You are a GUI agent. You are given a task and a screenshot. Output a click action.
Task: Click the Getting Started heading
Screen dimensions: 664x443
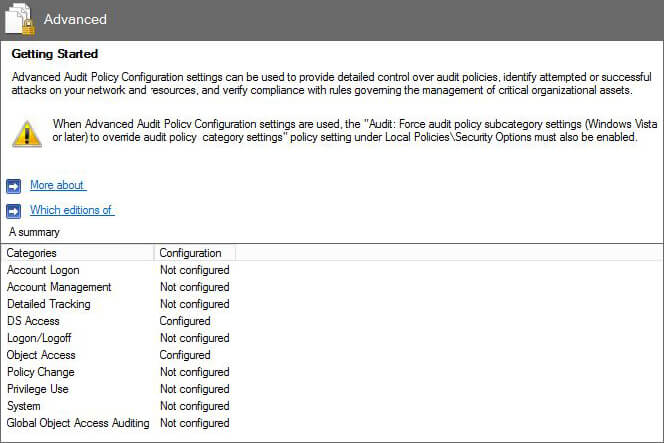pyautogui.click(x=55, y=54)
